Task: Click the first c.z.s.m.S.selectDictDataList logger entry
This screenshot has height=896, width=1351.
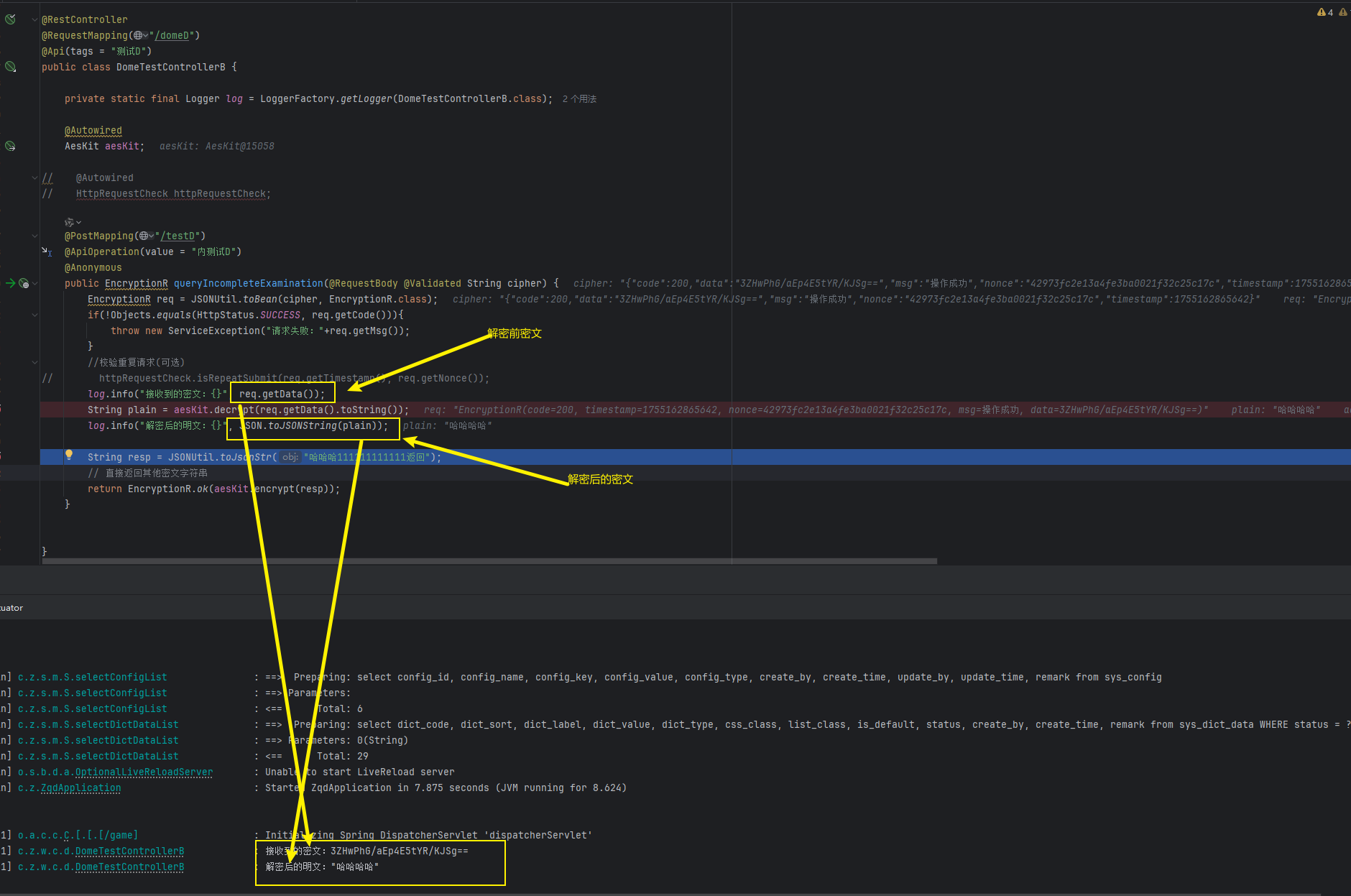Action: pyautogui.click(x=98, y=724)
